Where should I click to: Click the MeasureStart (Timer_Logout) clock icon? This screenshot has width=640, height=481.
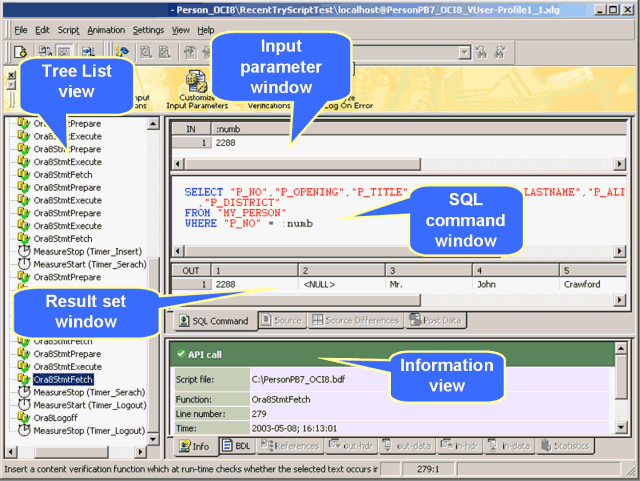(x=24, y=405)
